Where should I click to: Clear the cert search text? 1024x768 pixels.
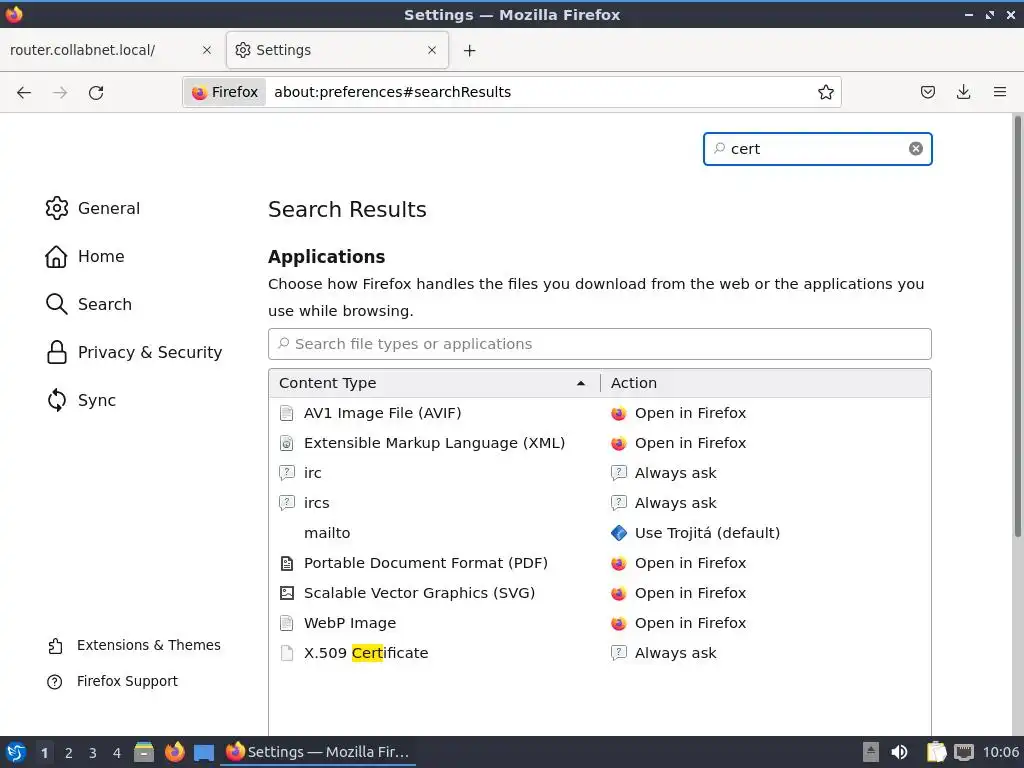[915, 149]
